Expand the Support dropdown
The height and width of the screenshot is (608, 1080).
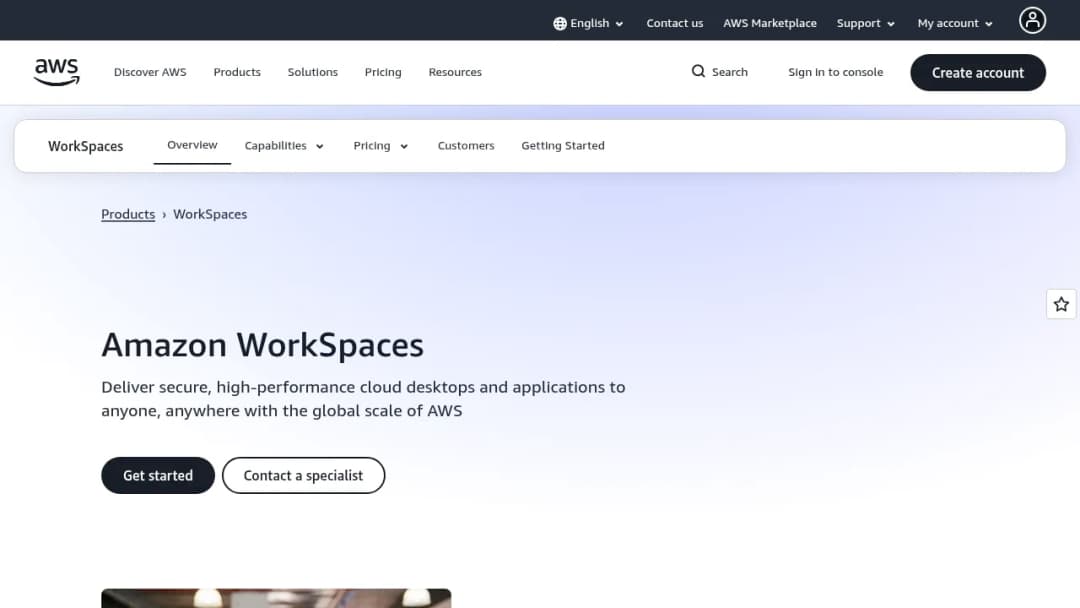point(866,23)
